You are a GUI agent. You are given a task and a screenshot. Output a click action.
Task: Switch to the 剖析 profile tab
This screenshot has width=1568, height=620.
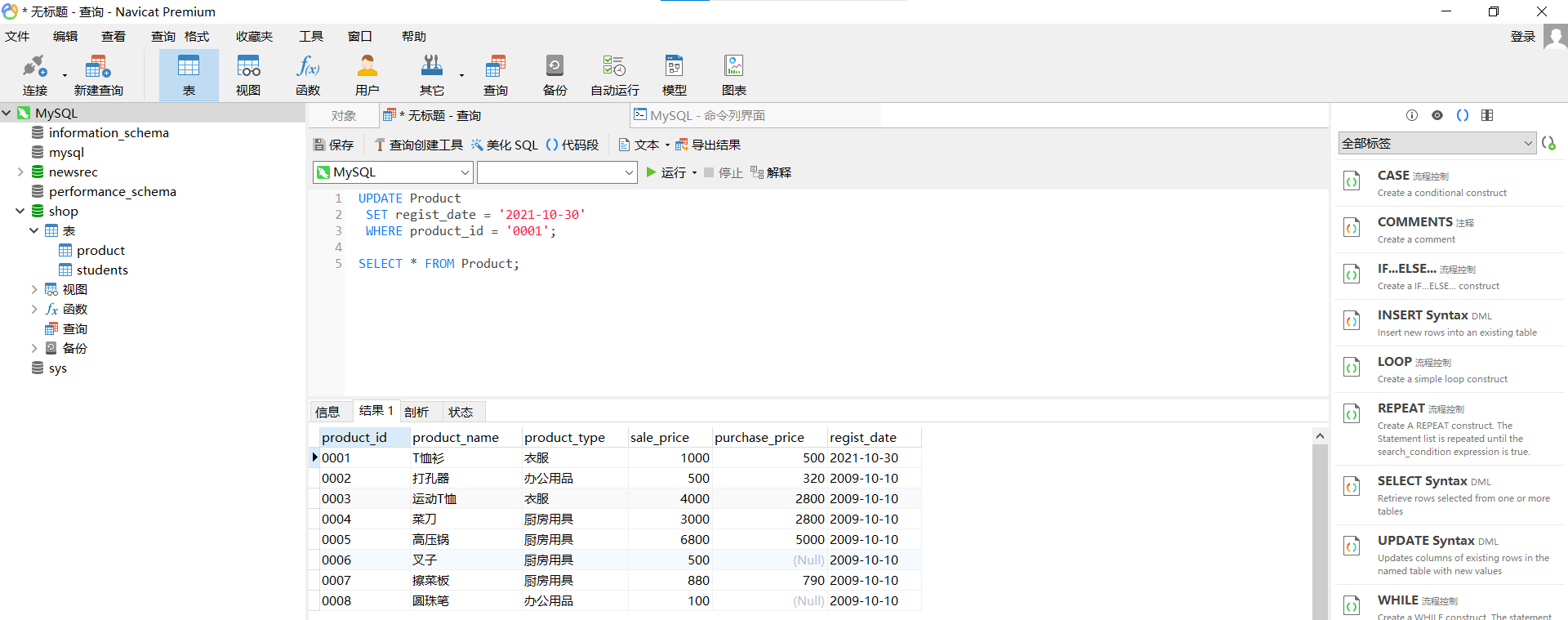(x=416, y=412)
